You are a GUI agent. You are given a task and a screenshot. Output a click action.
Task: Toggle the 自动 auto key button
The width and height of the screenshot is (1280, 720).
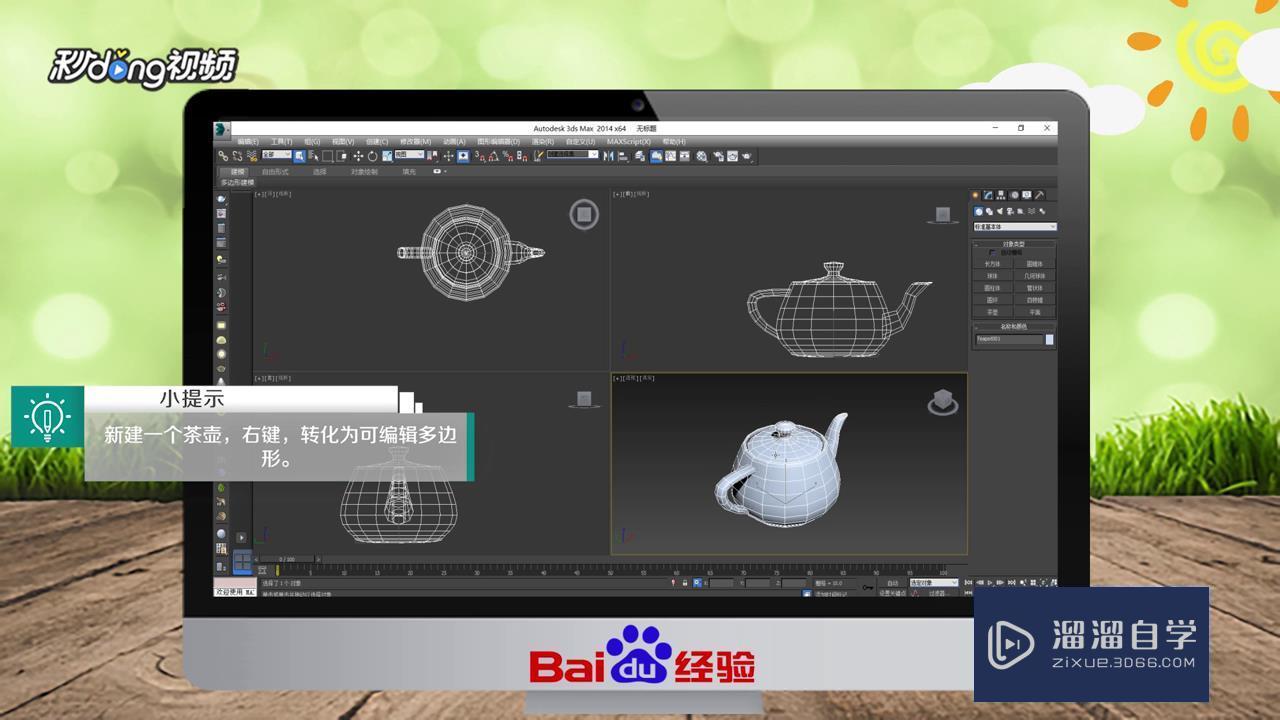click(893, 583)
